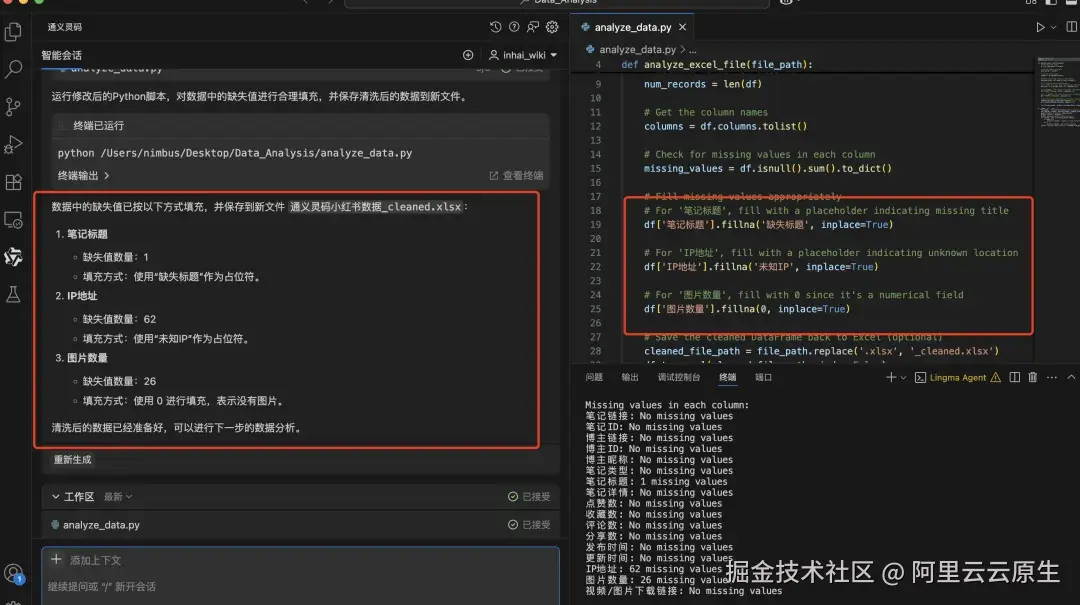1080x605 pixels.
Task: Click terminal line IP地址: 62 missing values
Action: 654,569
